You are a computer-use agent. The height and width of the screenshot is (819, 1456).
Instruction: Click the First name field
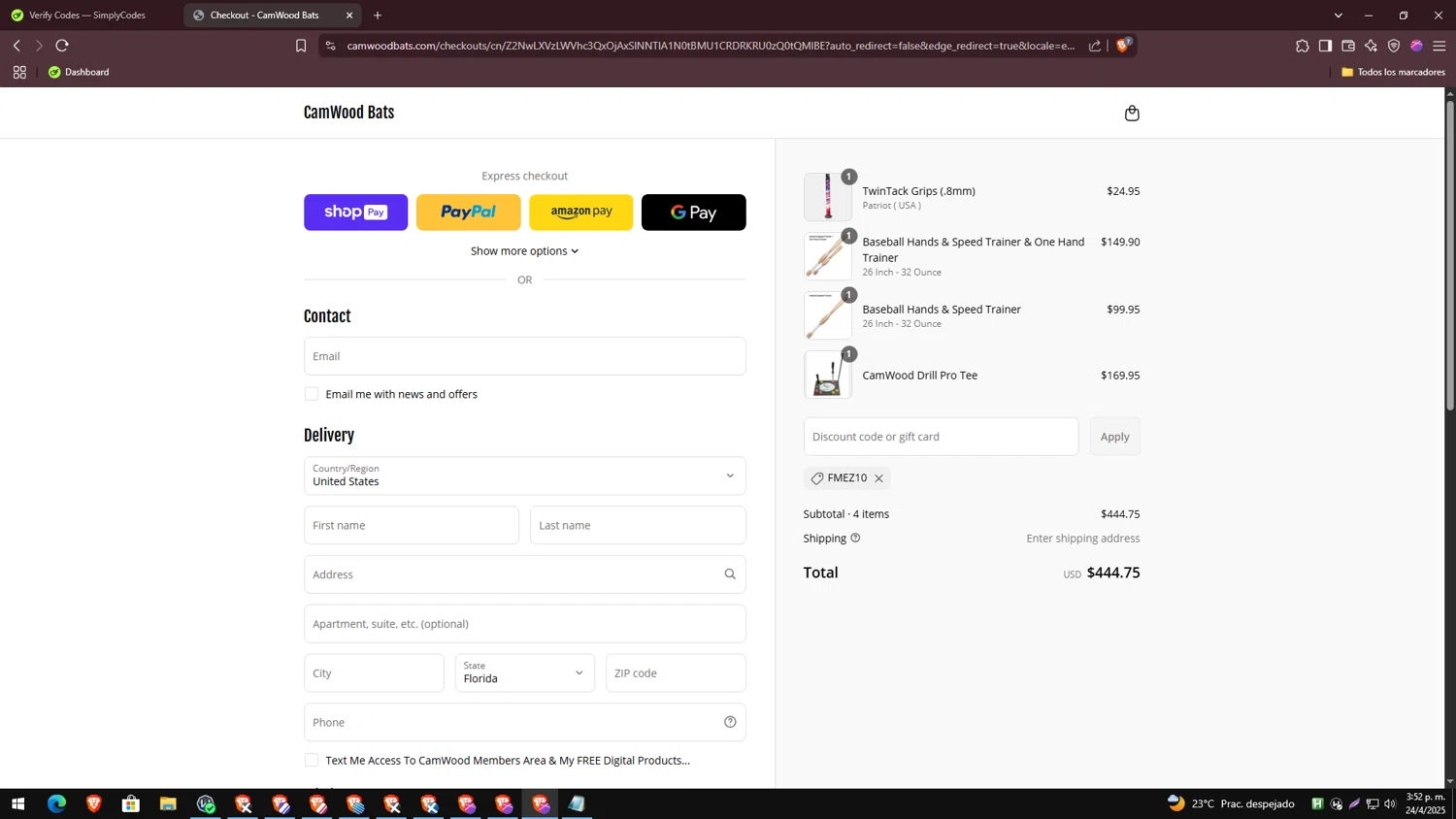[x=412, y=525]
